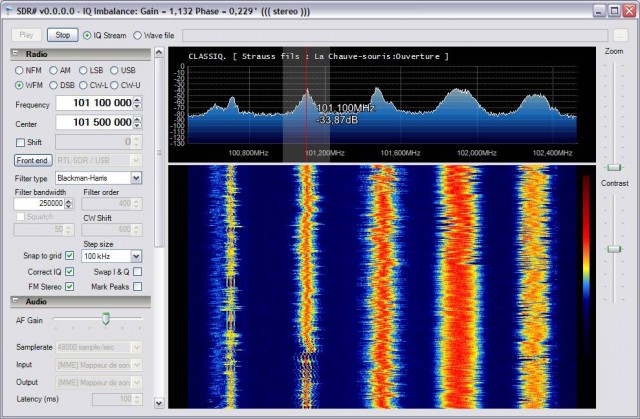Click the sidebar scroll-down arrow
The width and height of the screenshot is (640, 419).
[x=159, y=403]
